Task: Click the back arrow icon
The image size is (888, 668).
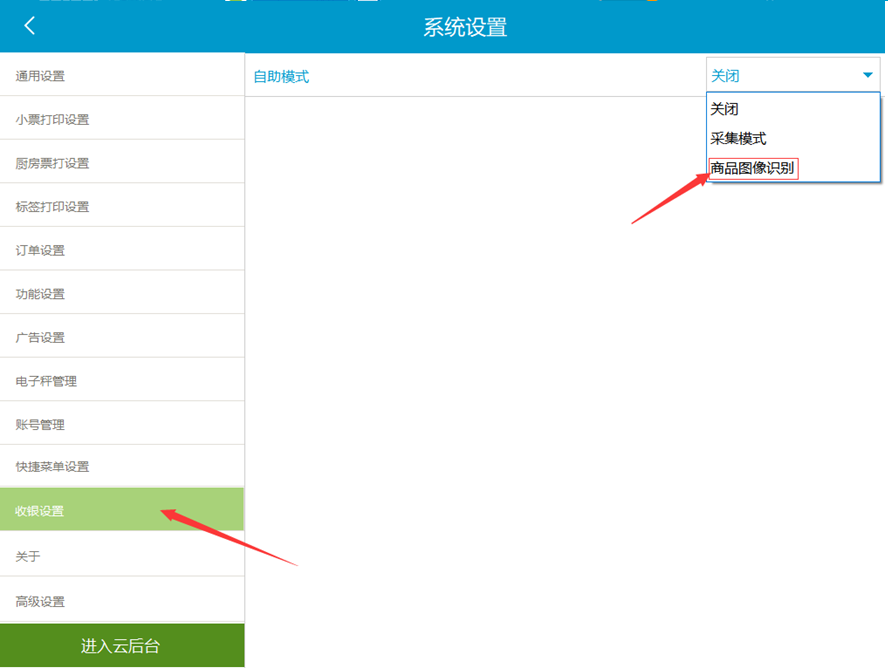Action: (x=30, y=26)
